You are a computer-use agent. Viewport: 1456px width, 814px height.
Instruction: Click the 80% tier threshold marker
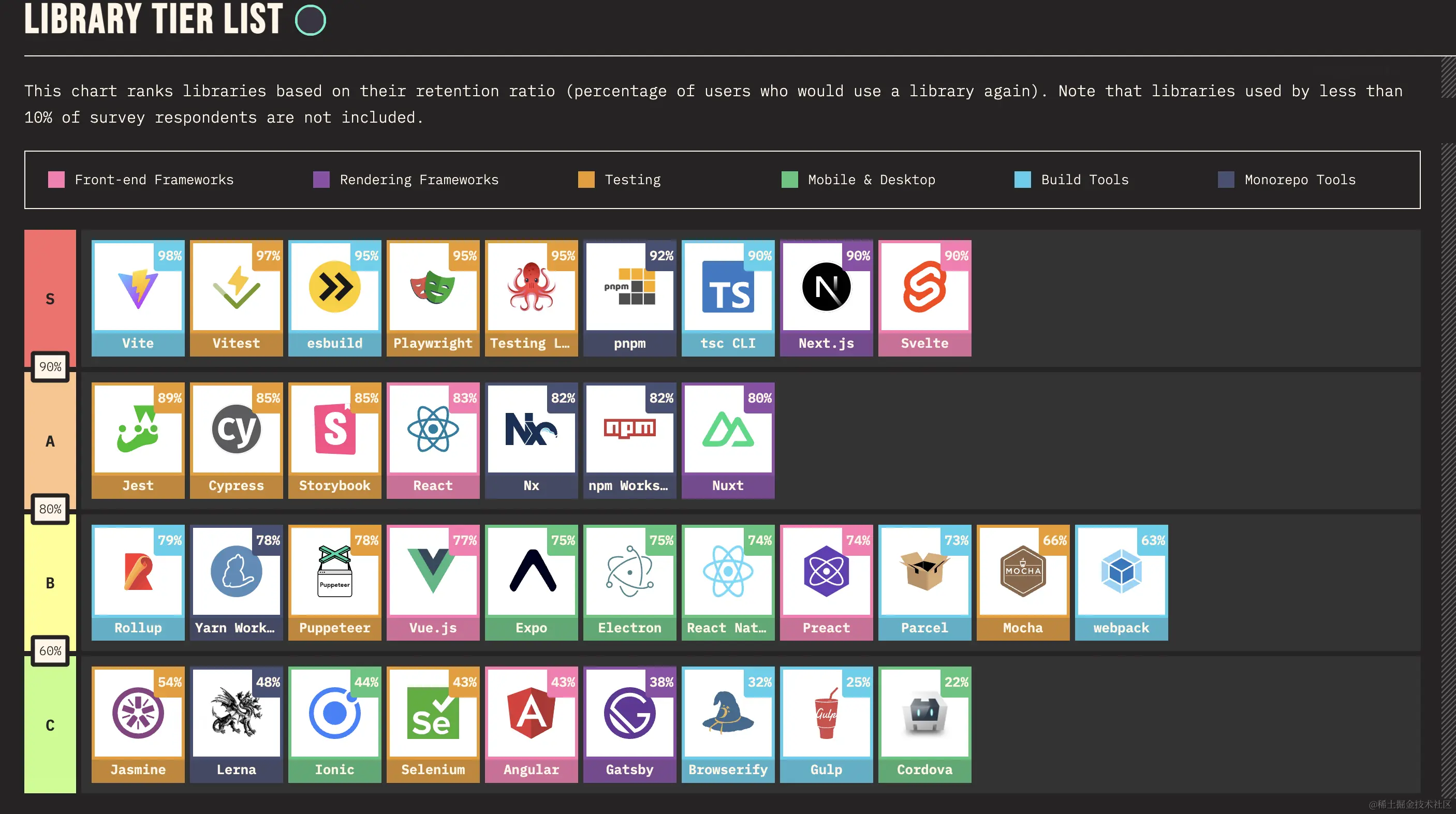(50, 509)
